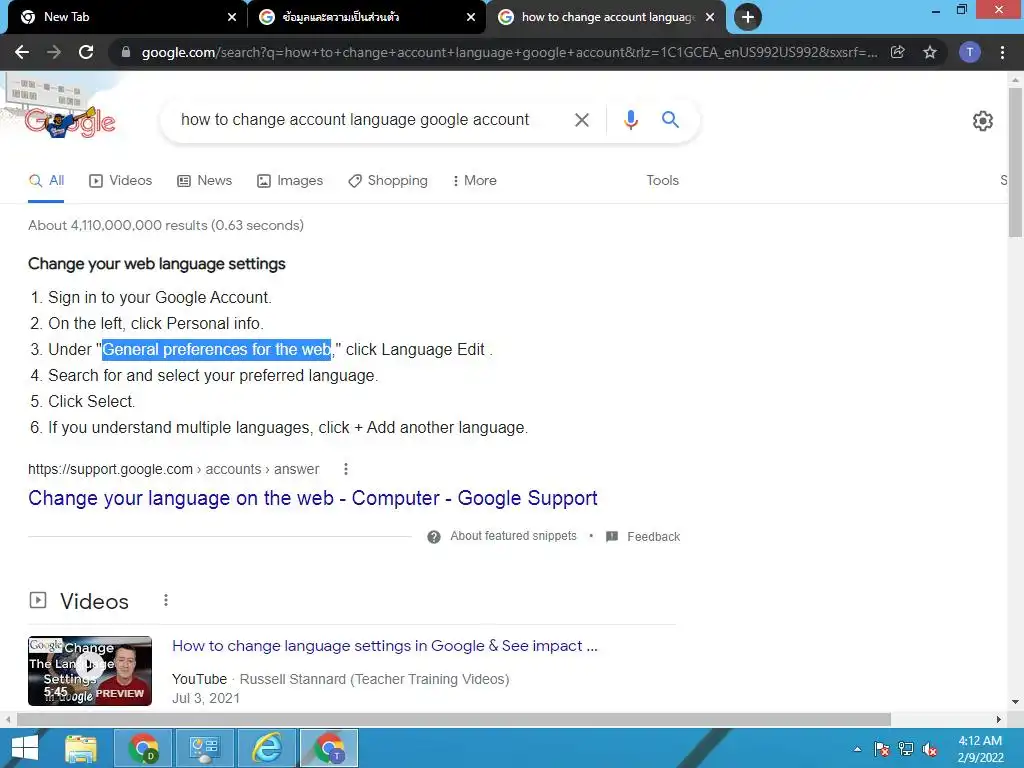Open Google quick settings gear
The height and width of the screenshot is (768, 1024).
point(982,121)
